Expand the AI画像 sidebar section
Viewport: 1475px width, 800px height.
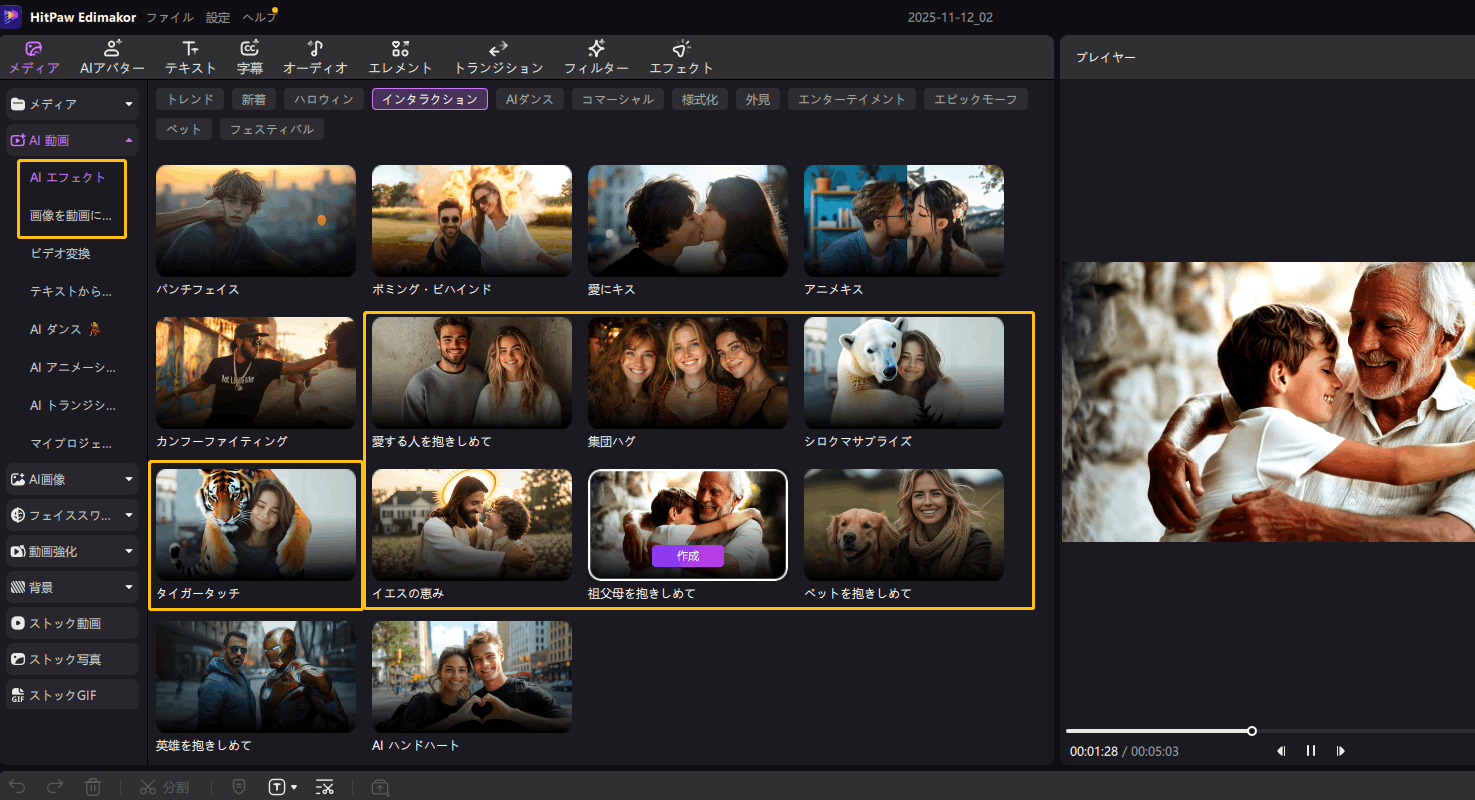[128, 479]
